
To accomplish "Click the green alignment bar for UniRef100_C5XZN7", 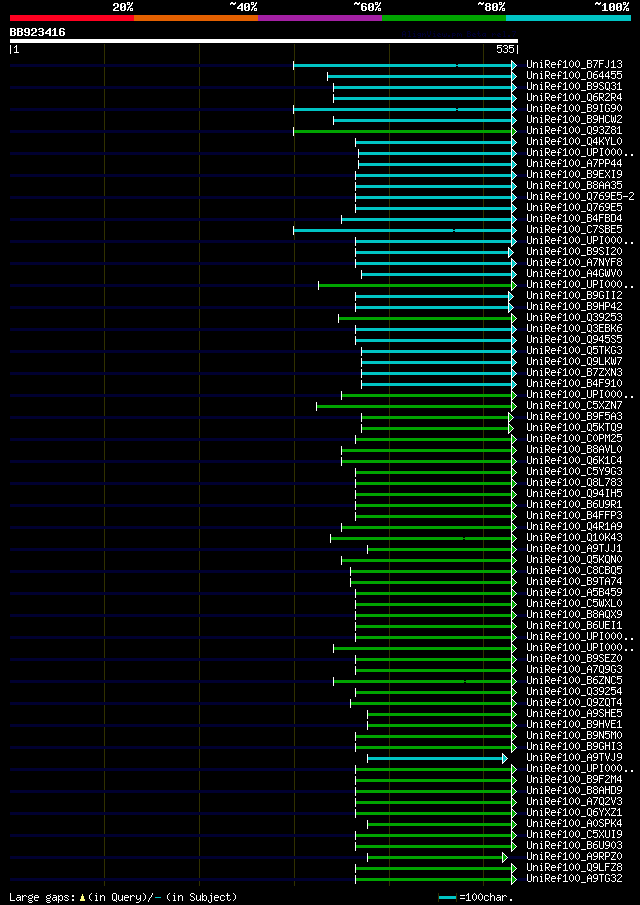I will click(x=416, y=406).
